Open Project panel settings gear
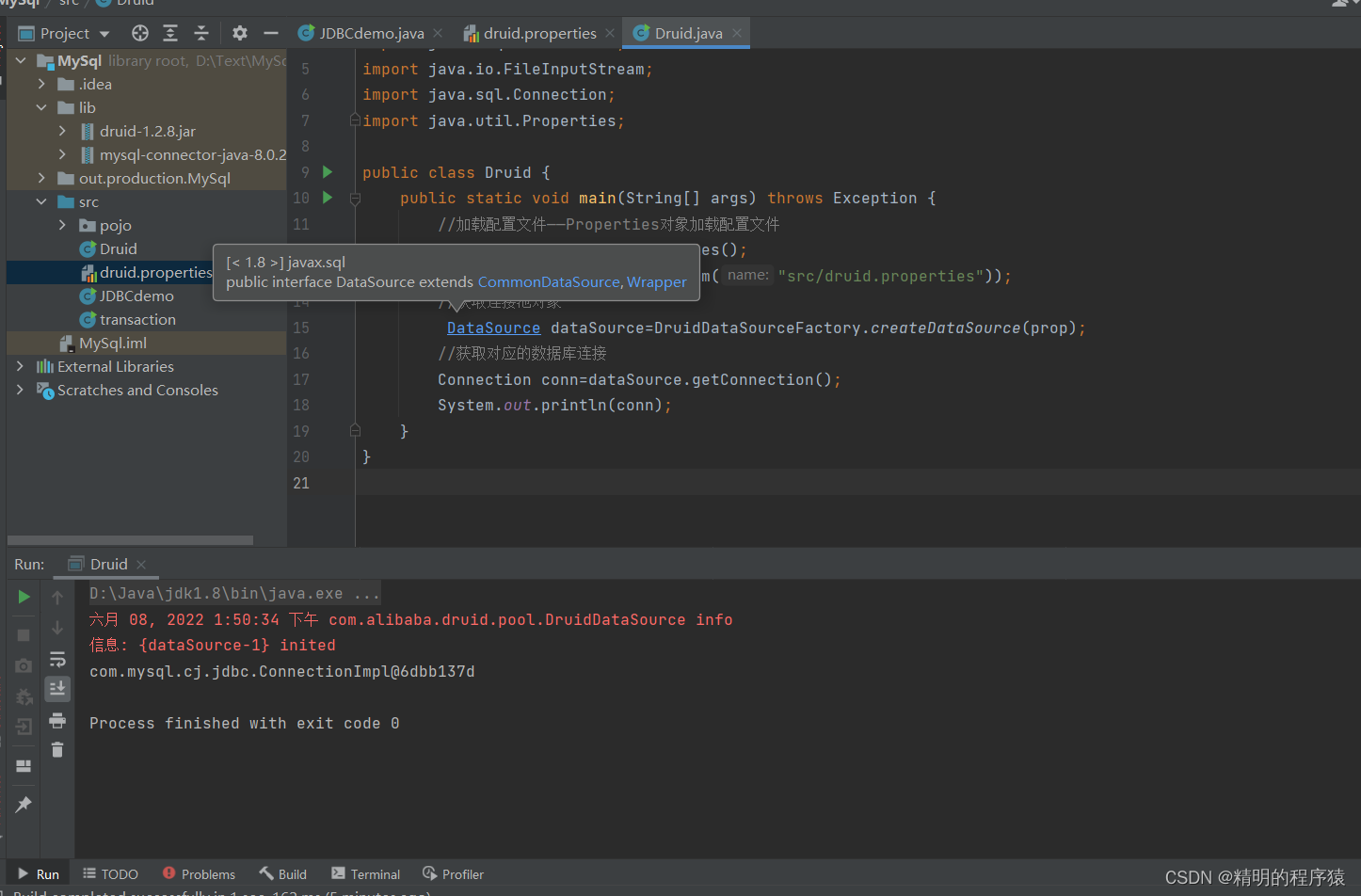 (240, 33)
